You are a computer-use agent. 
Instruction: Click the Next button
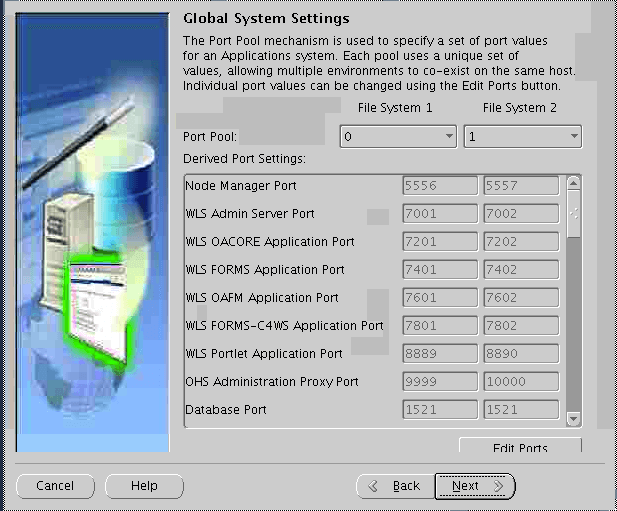point(475,486)
